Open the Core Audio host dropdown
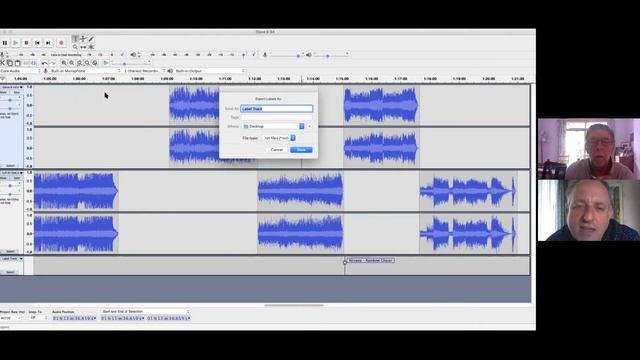 [20, 71]
